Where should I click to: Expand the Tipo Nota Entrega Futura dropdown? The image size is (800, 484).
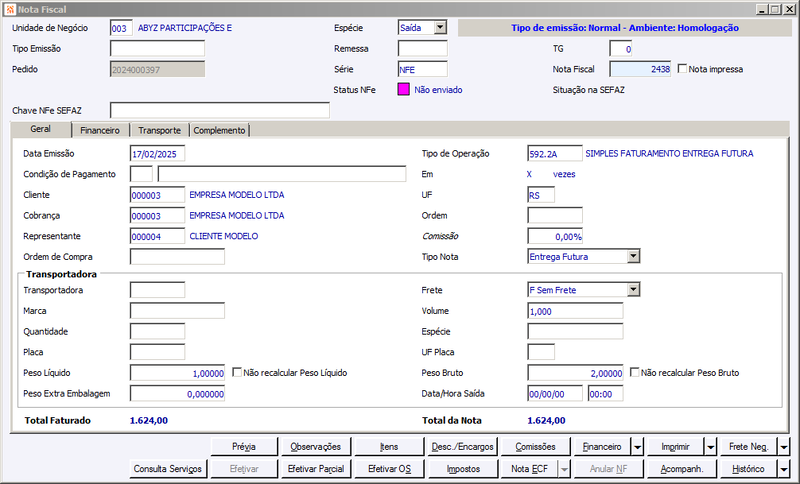coord(633,256)
